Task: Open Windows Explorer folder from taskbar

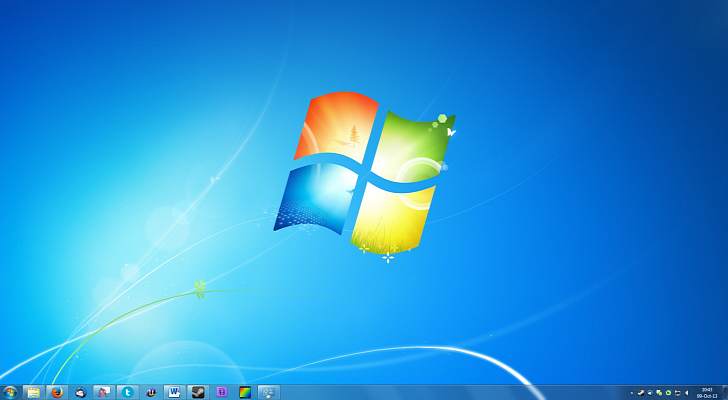Action: coord(33,392)
